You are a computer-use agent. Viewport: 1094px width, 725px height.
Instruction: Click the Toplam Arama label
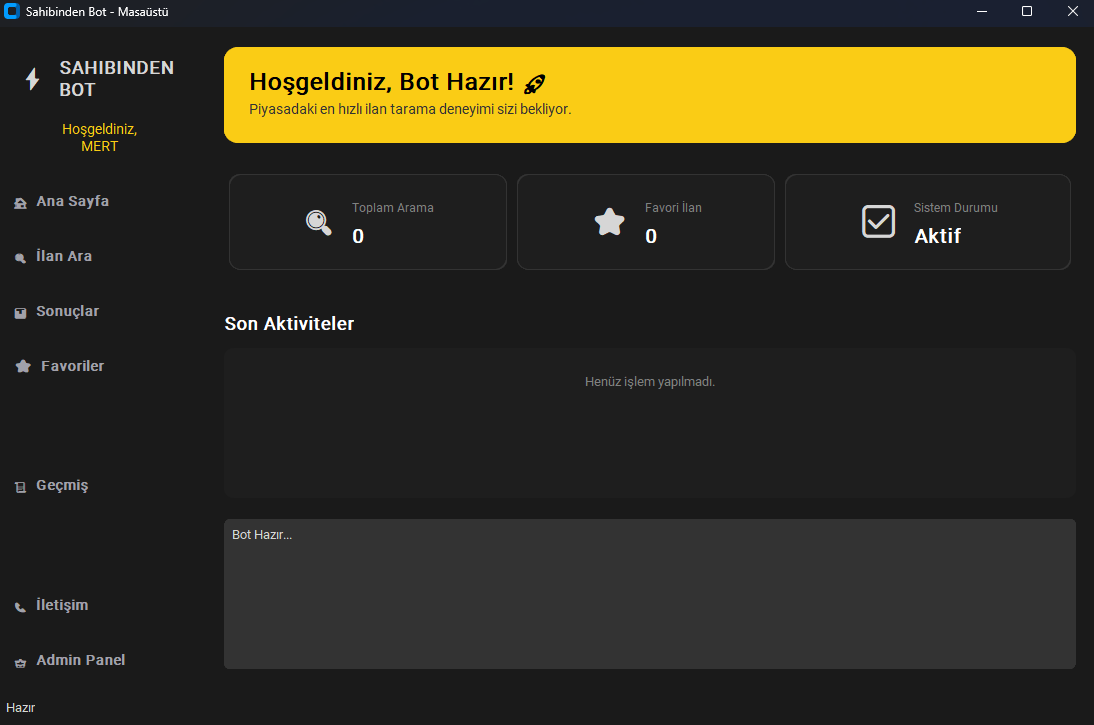click(x=393, y=208)
